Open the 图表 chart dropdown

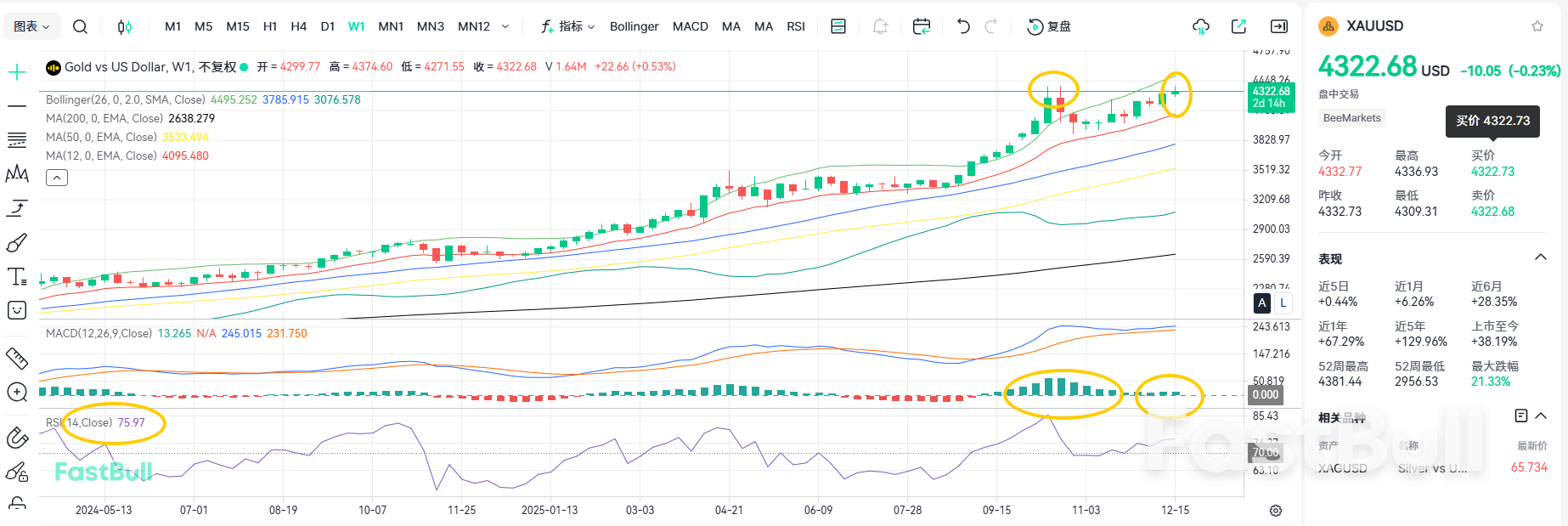pyautogui.click(x=32, y=26)
